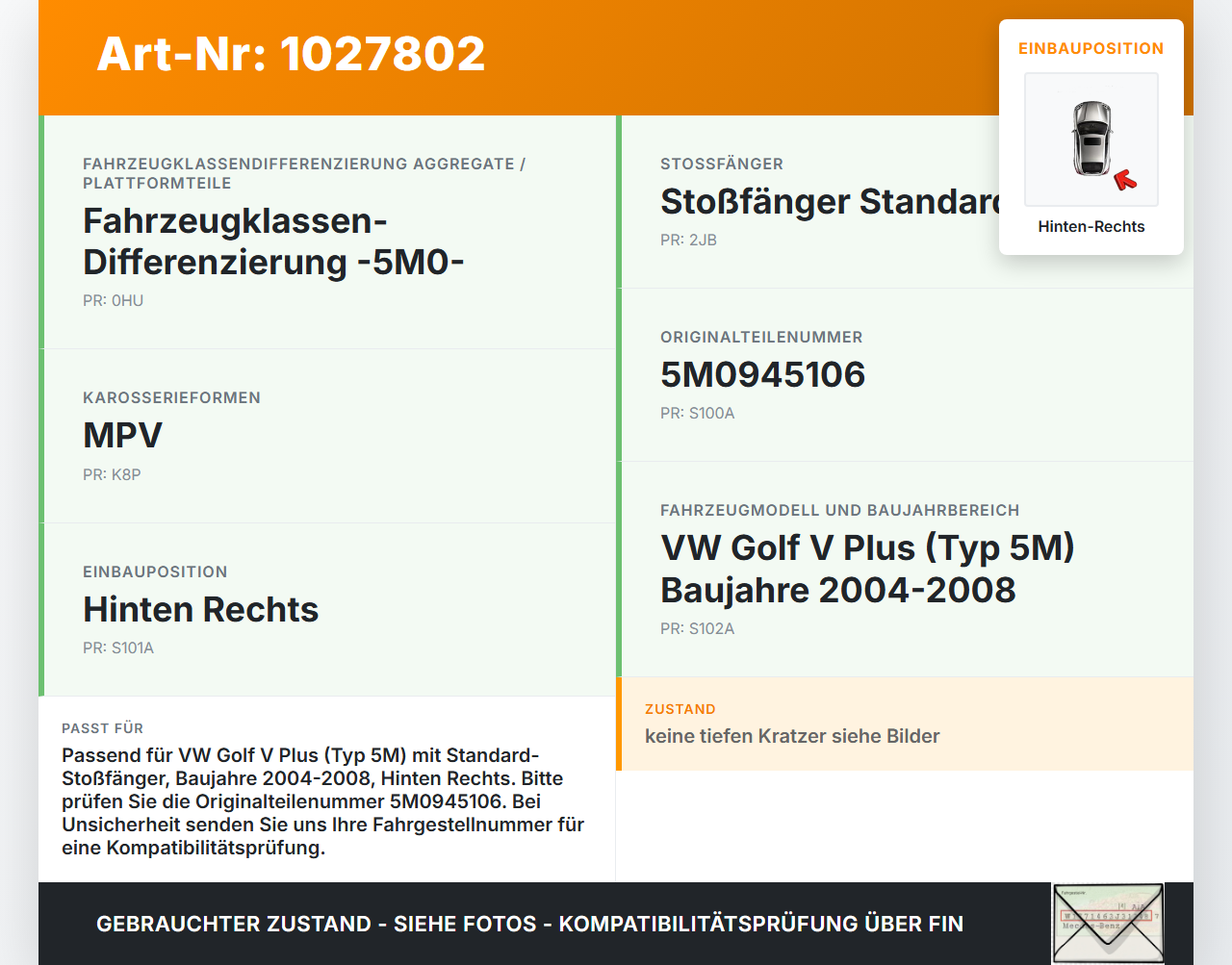Click the Hinten-Rechts label below the car image
The width and height of the screenshot is (1232, 965).
1091,227
